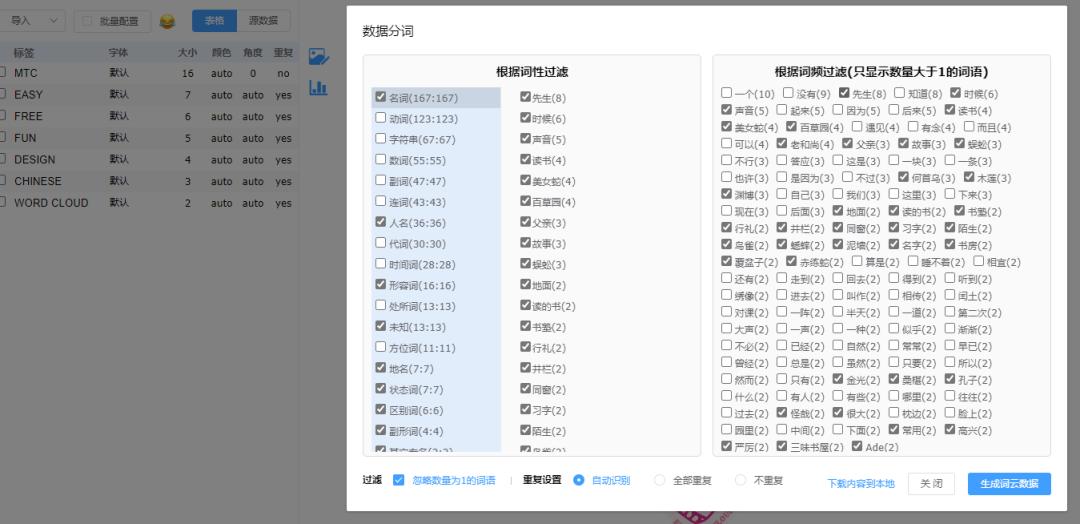Click the image export icon beside the table
The height and width of the screenshot is (524, 1080).
318,56
